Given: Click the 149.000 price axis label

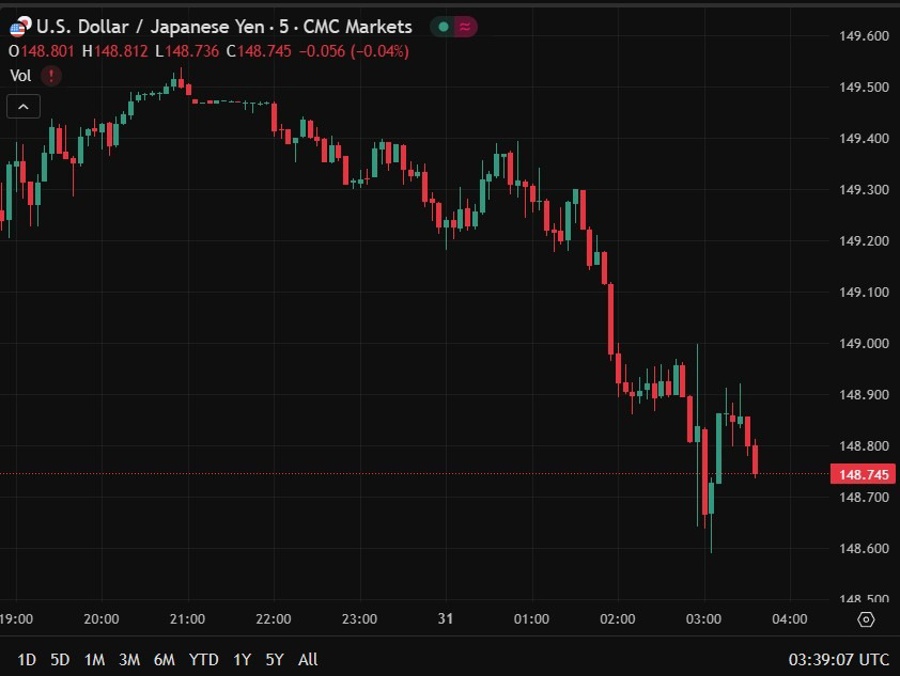Looking at the screenshot, I should coord(864,343).
